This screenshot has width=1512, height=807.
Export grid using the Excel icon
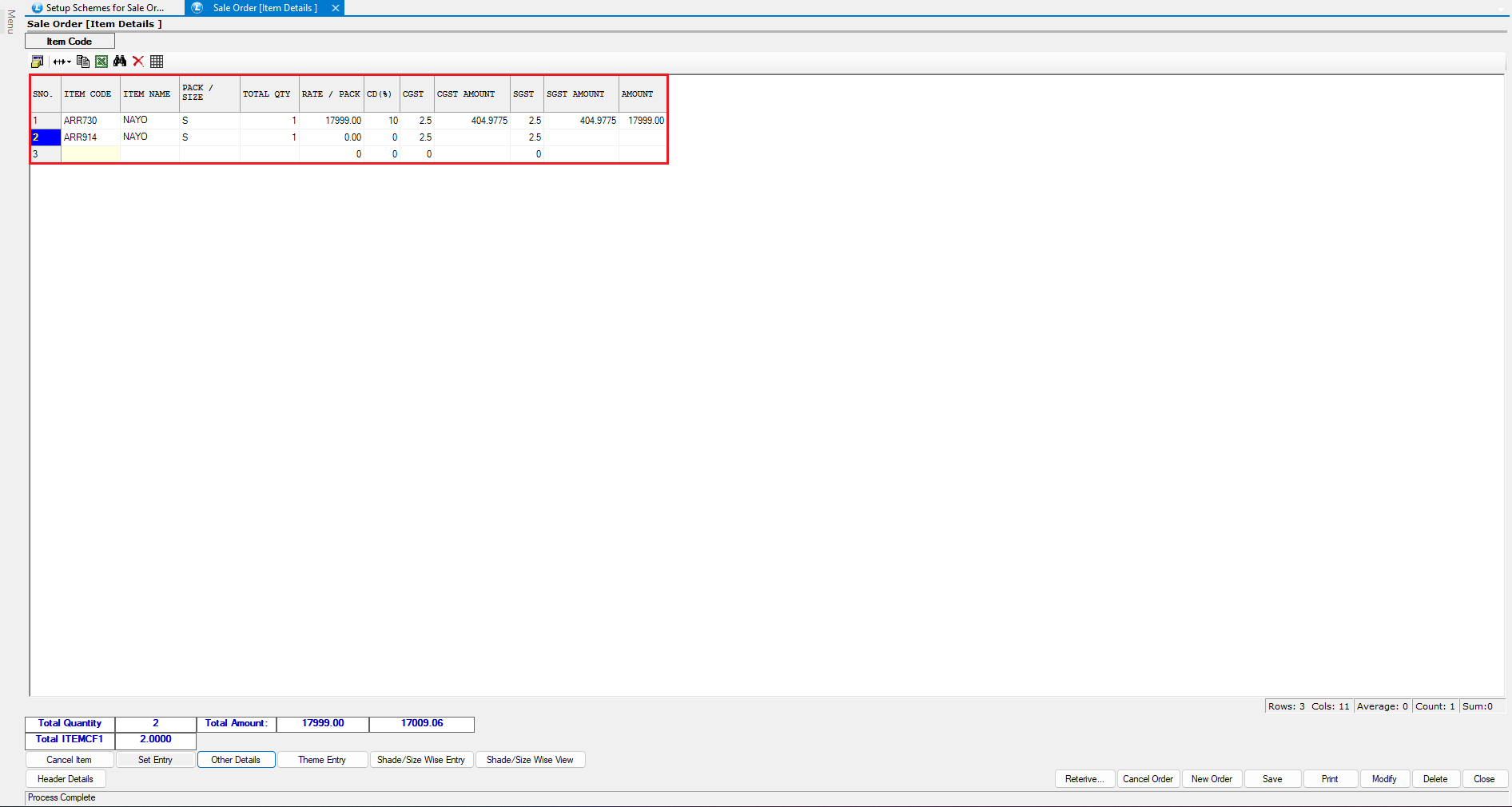pos(101,62)
